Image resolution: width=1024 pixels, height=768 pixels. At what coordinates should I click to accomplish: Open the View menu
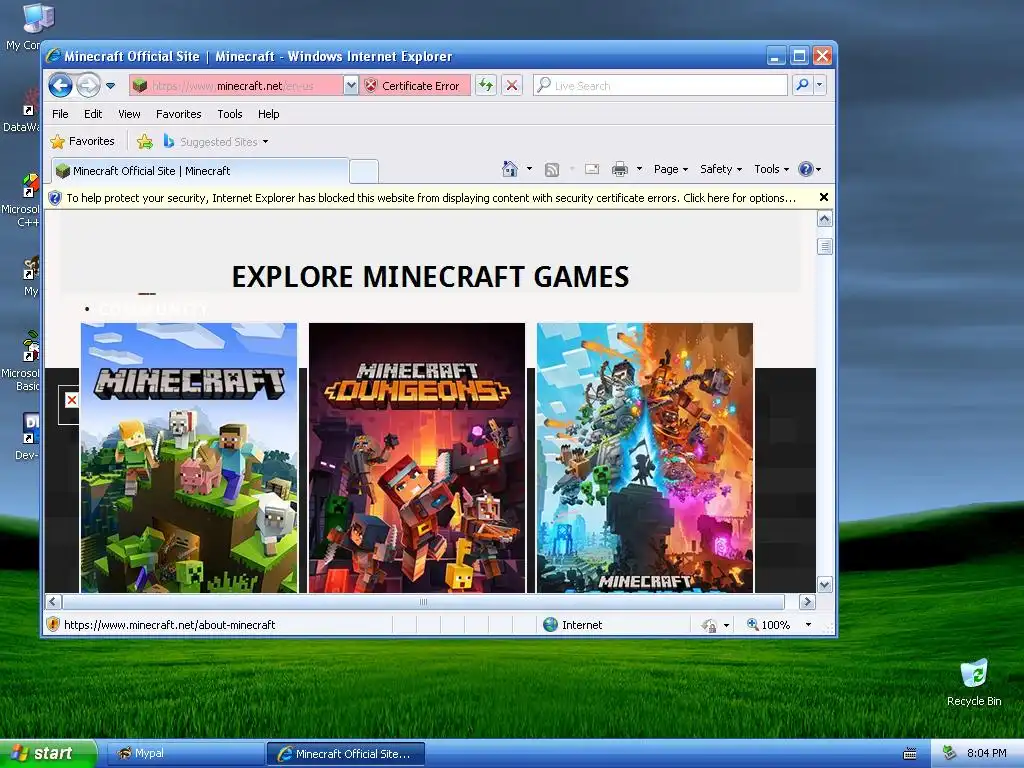coord(129,114)
